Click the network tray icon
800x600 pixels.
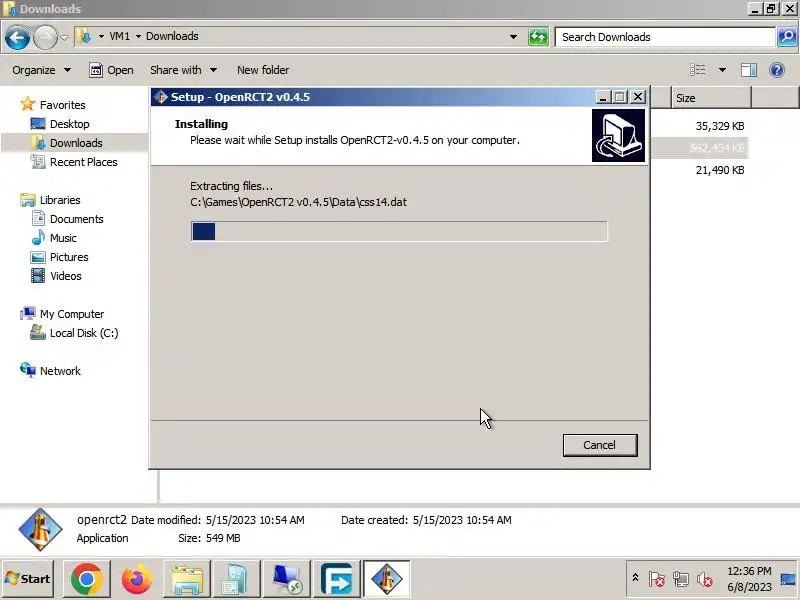681,579
